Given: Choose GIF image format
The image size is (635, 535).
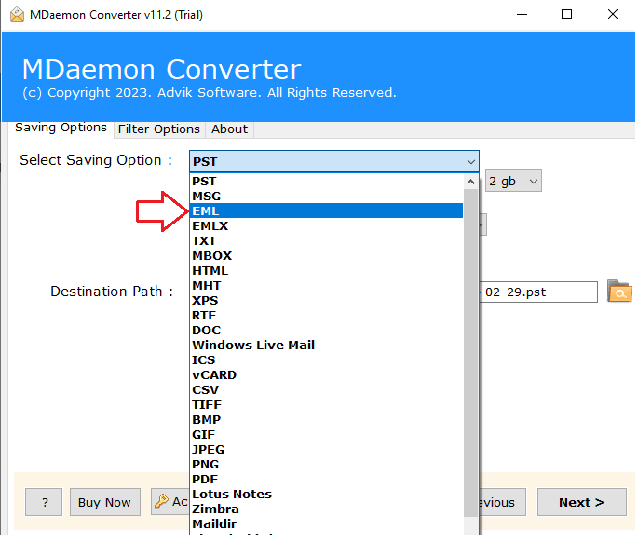Looking at the screenshot, I should pos(326,435).
